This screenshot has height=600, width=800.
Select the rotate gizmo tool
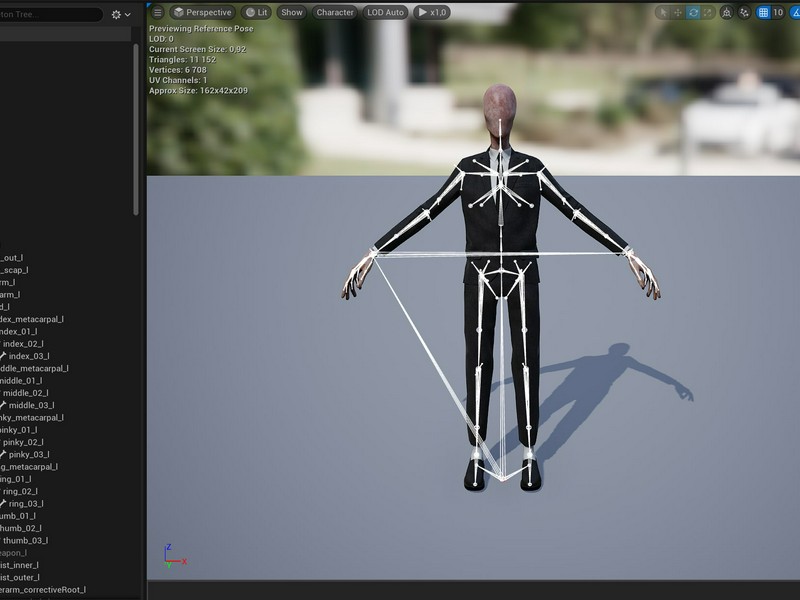(693, 13)
